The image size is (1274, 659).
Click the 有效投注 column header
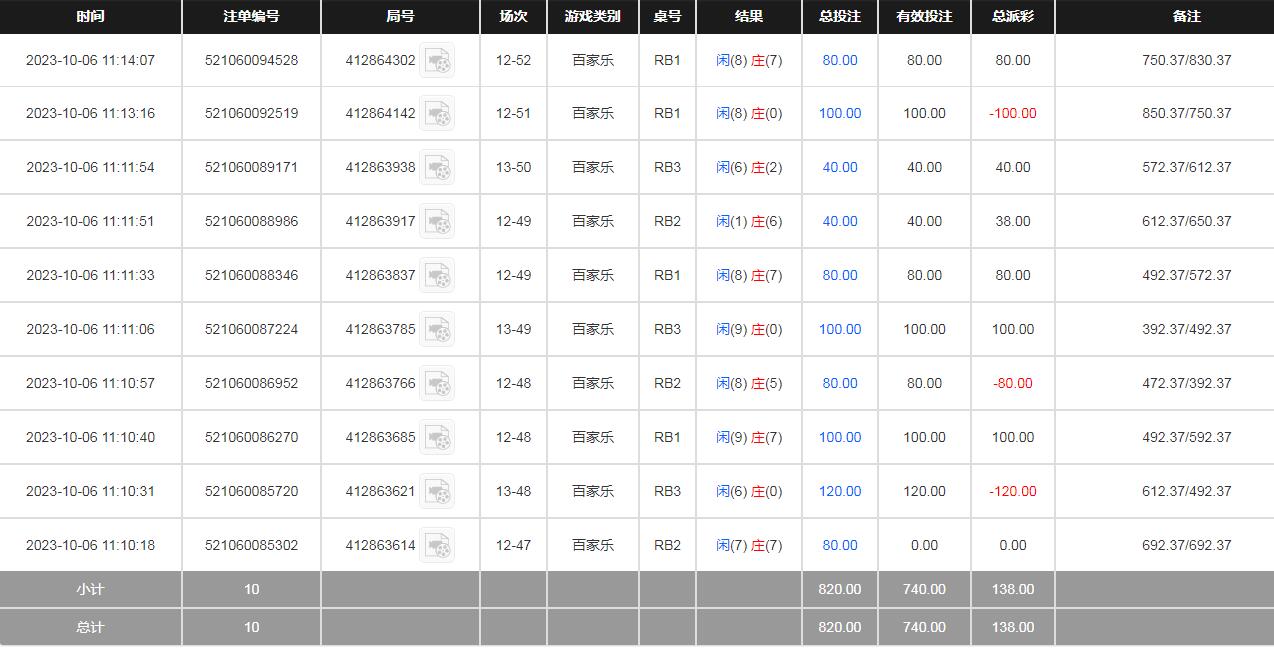924,16
